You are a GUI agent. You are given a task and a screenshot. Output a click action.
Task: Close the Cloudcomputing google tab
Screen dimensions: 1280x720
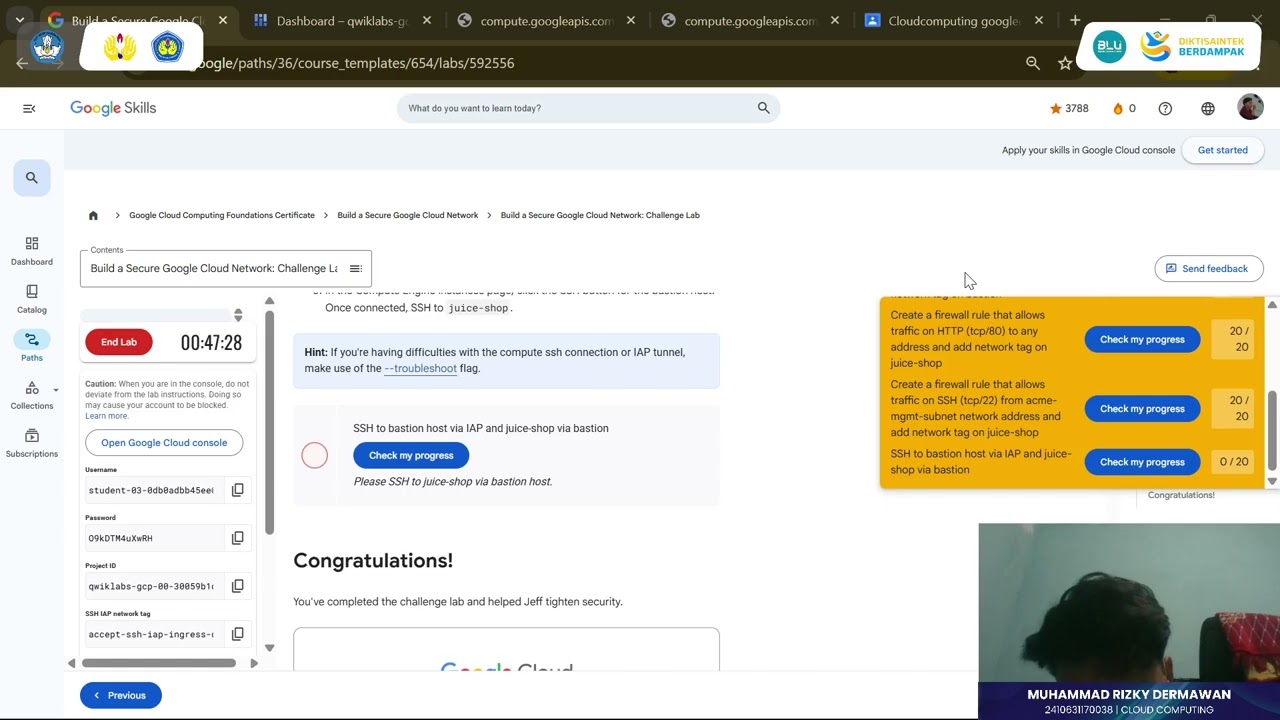coord(1039,20)
